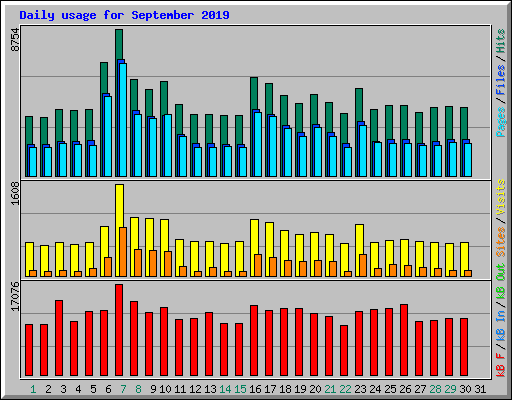This screenshot has width=512, height=400.
Task: Click the 'kB In' legend label
Action: [501, 326]
